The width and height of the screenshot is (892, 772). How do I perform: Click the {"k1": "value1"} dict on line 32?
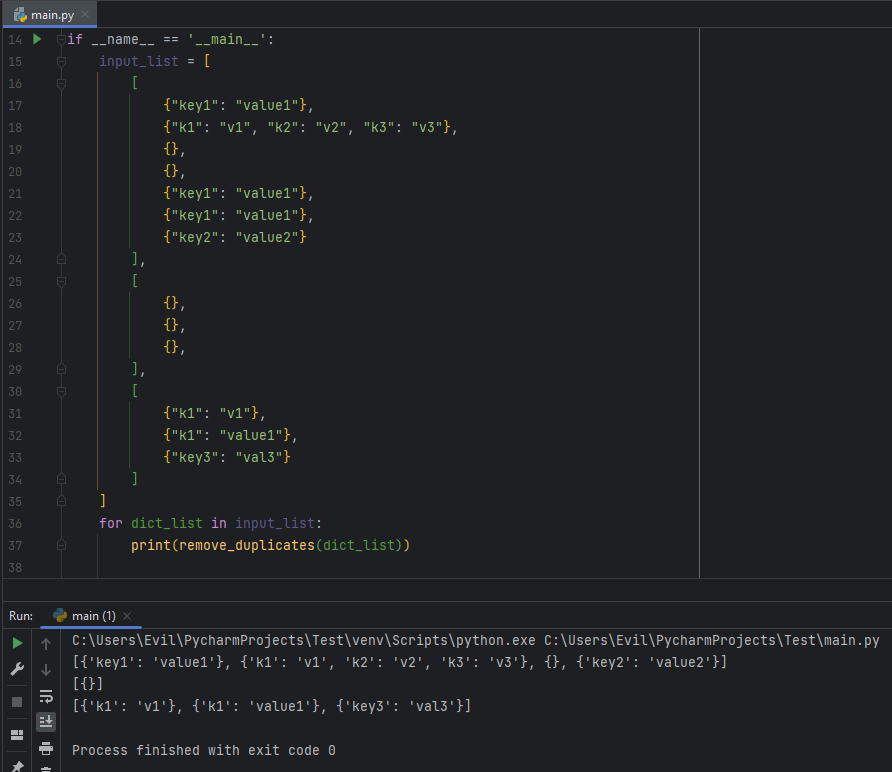click(227, 435)
